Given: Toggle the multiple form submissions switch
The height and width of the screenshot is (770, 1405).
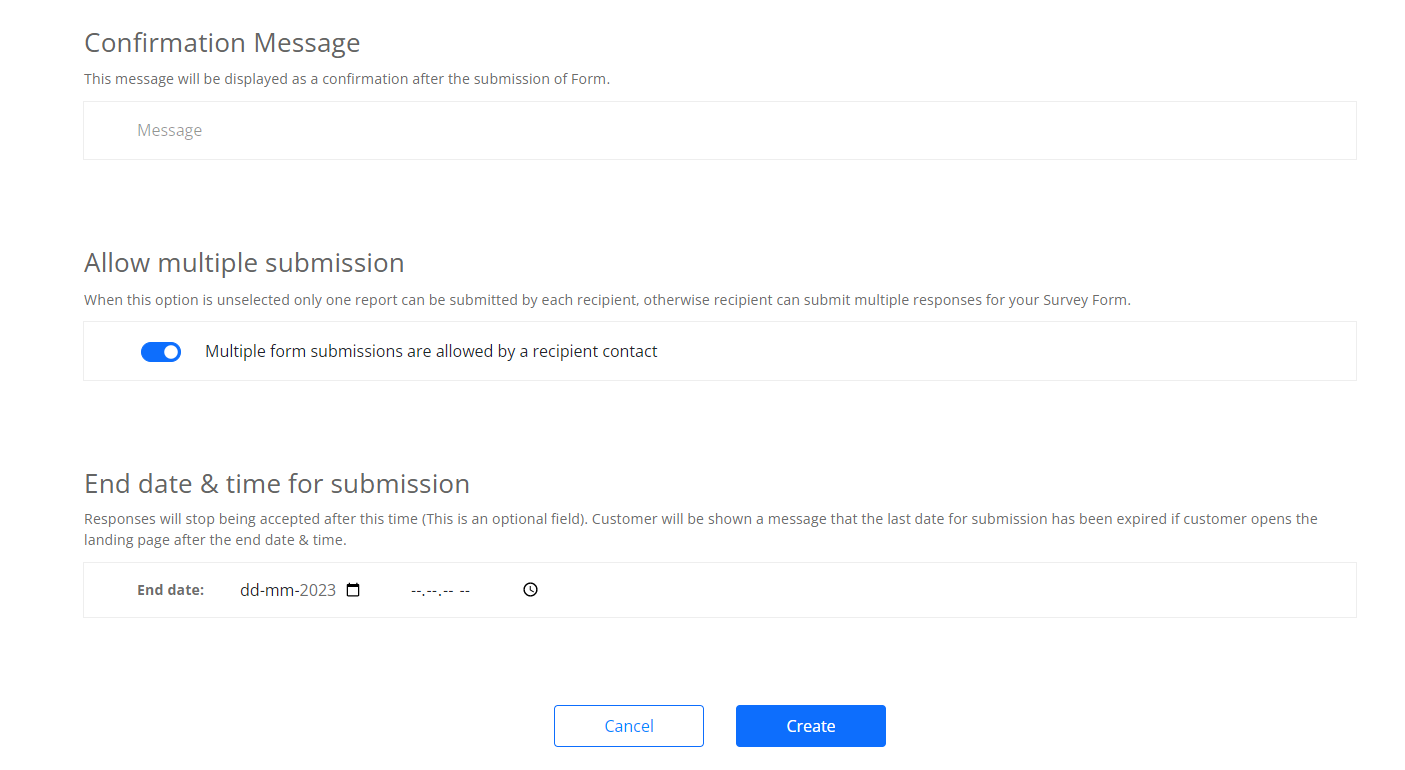Looking at the screenshot, I should [x=161, y=352].
